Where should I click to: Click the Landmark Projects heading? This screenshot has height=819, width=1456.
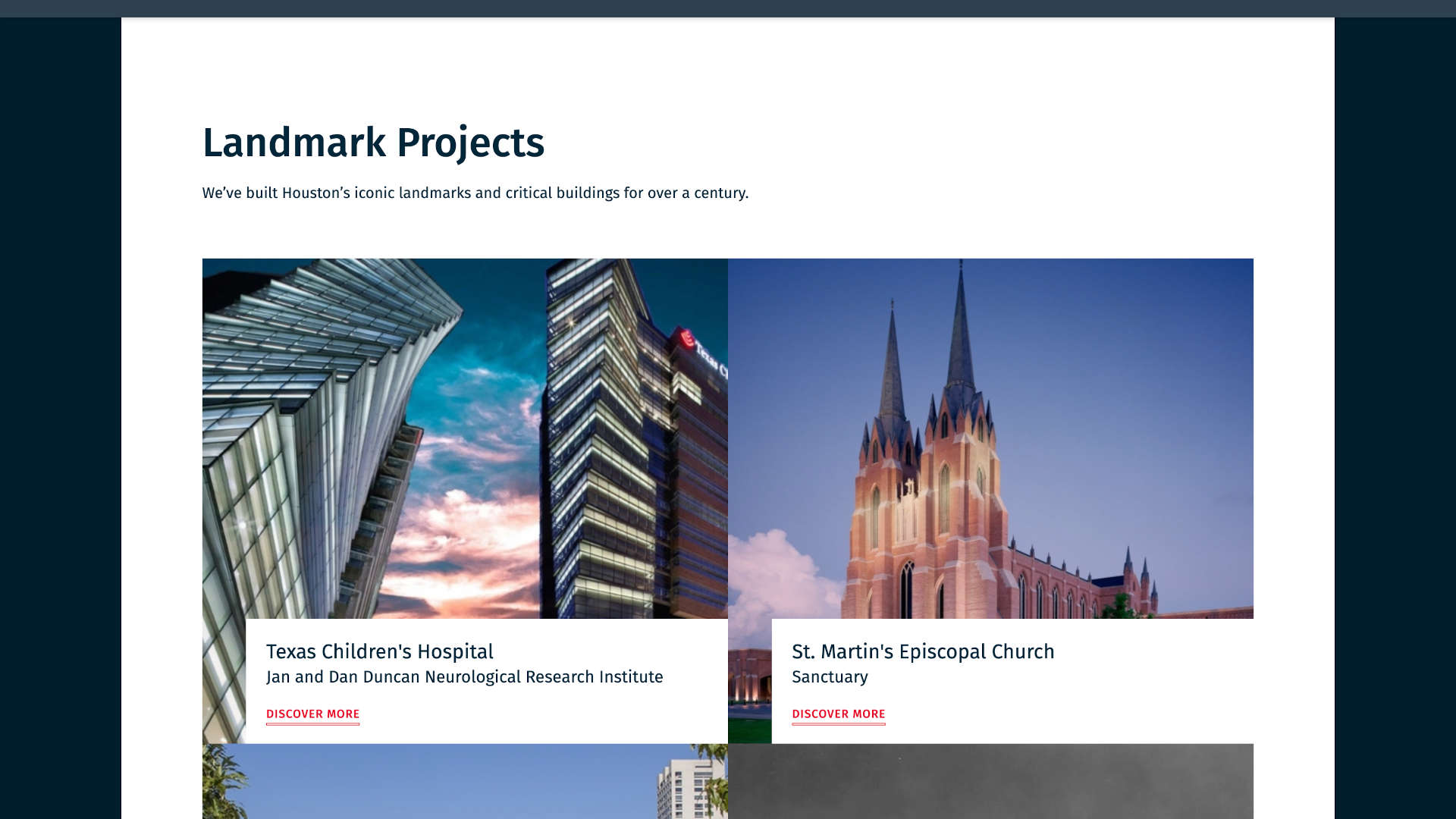pyautogui.click(x=373, y=143)
